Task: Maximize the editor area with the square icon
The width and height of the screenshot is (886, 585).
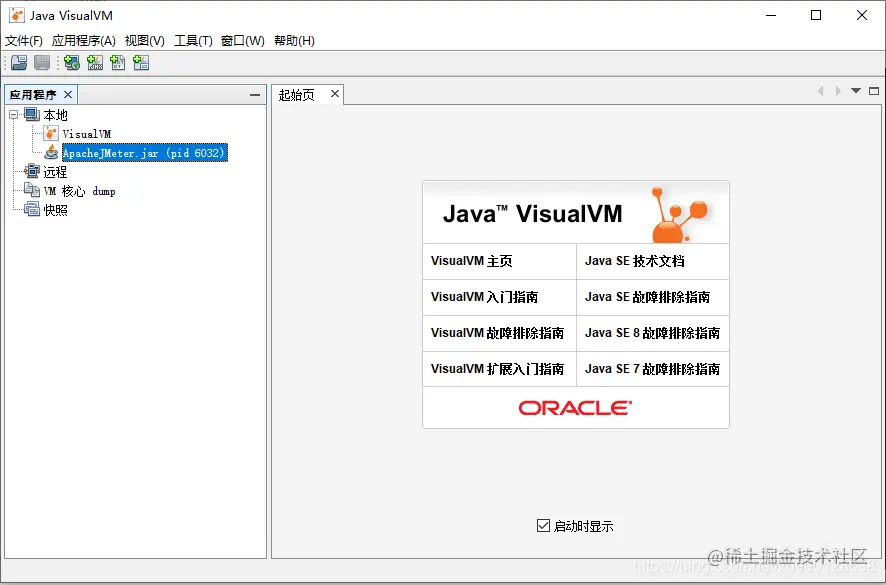Action: click(874, 91)
